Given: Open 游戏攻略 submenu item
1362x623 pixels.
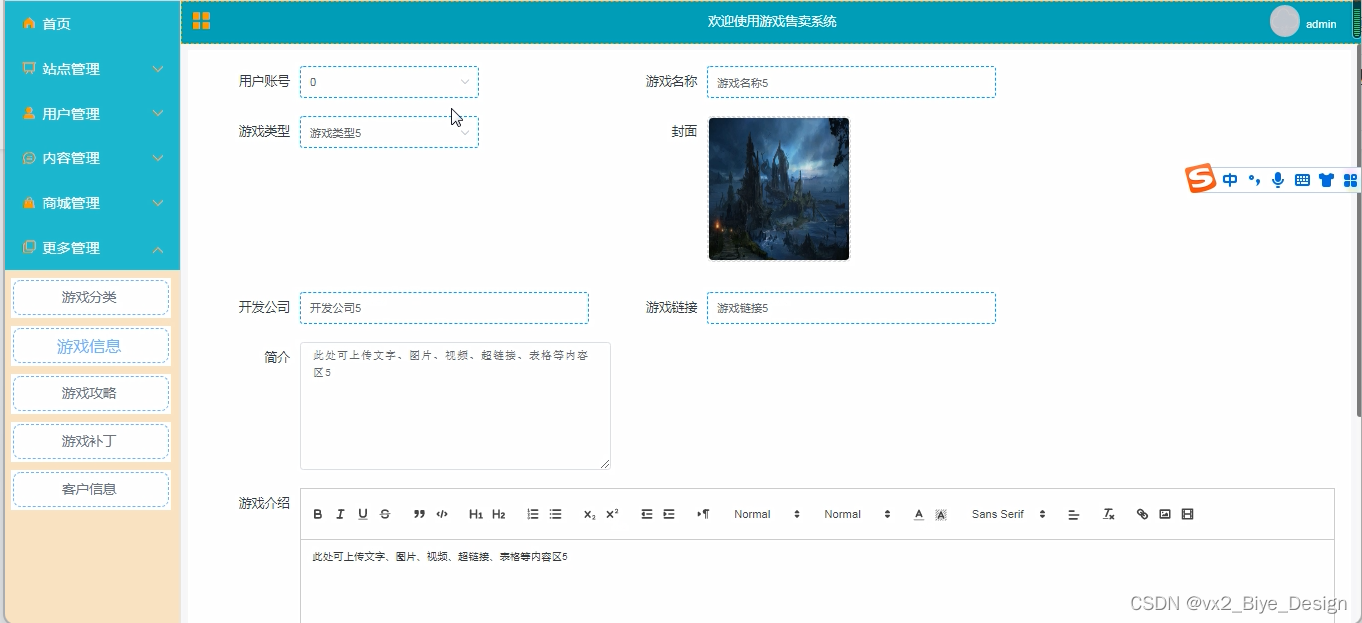Looking at the screenshot, I should click(x=90, y=393).
